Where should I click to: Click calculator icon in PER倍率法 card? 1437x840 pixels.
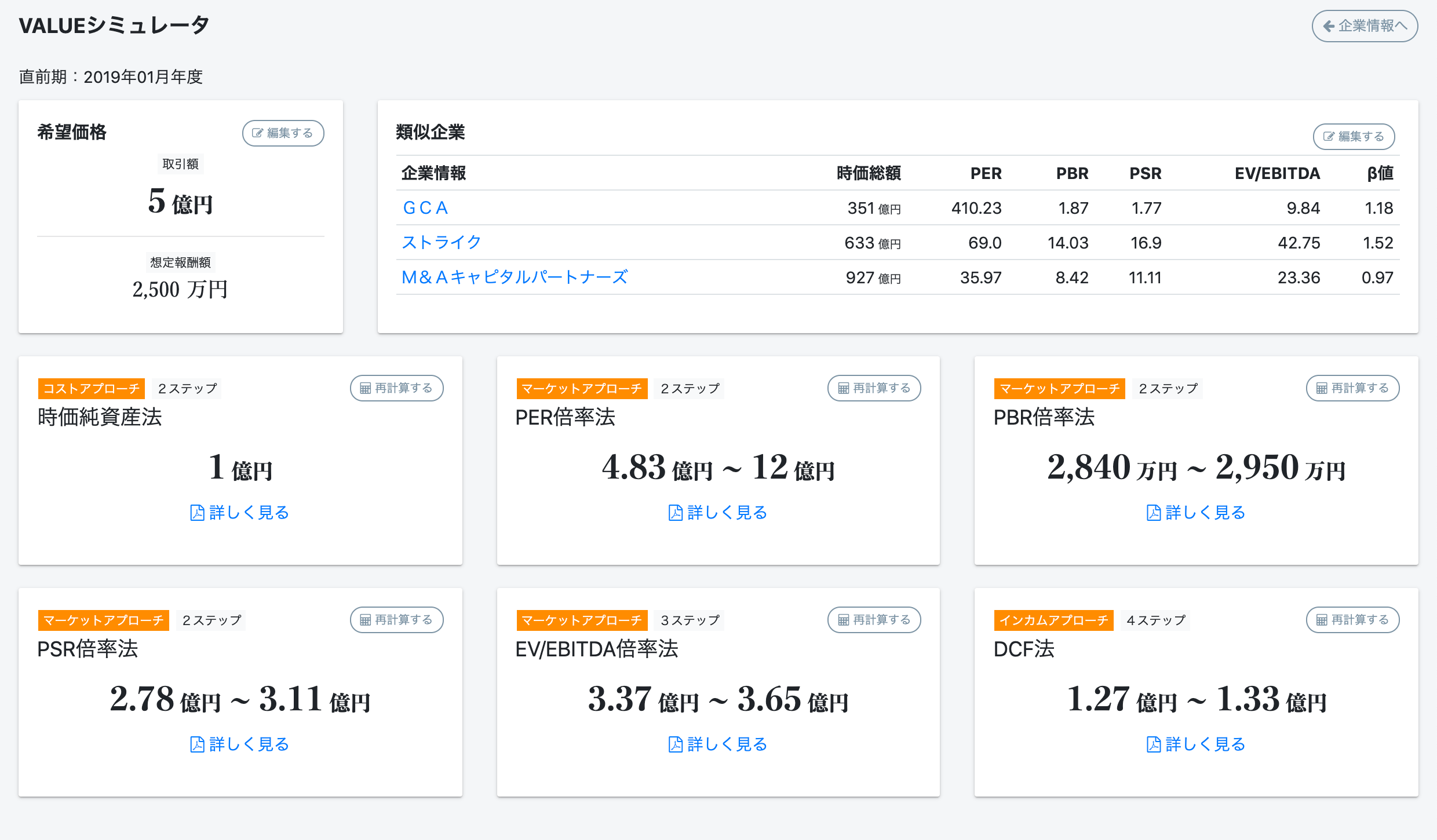(x=843, y=388)
